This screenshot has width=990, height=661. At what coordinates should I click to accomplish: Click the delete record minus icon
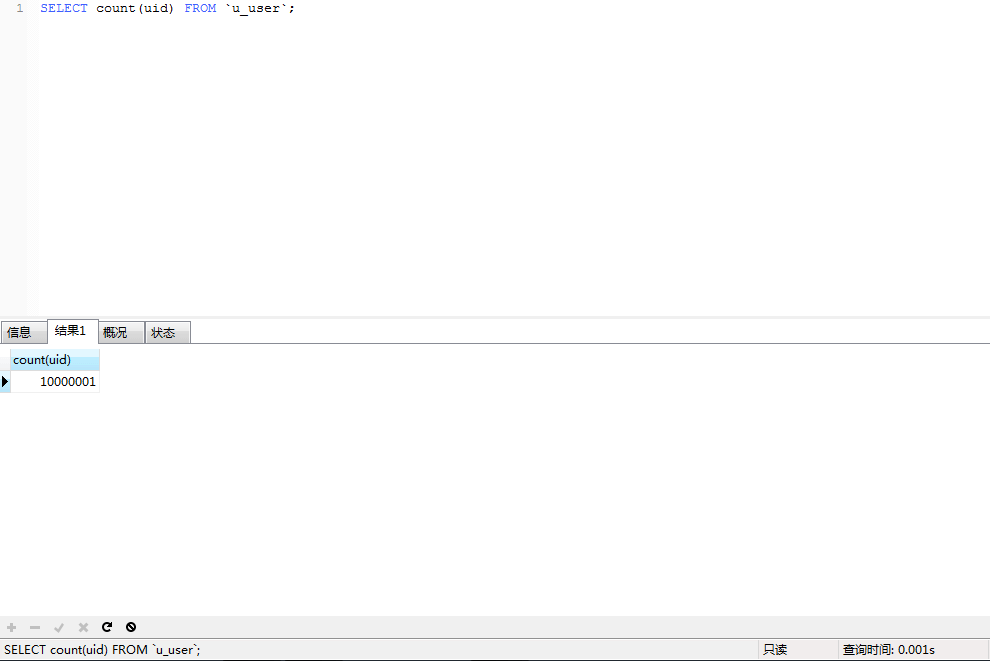pyautogui.click(x=35, y=627)
